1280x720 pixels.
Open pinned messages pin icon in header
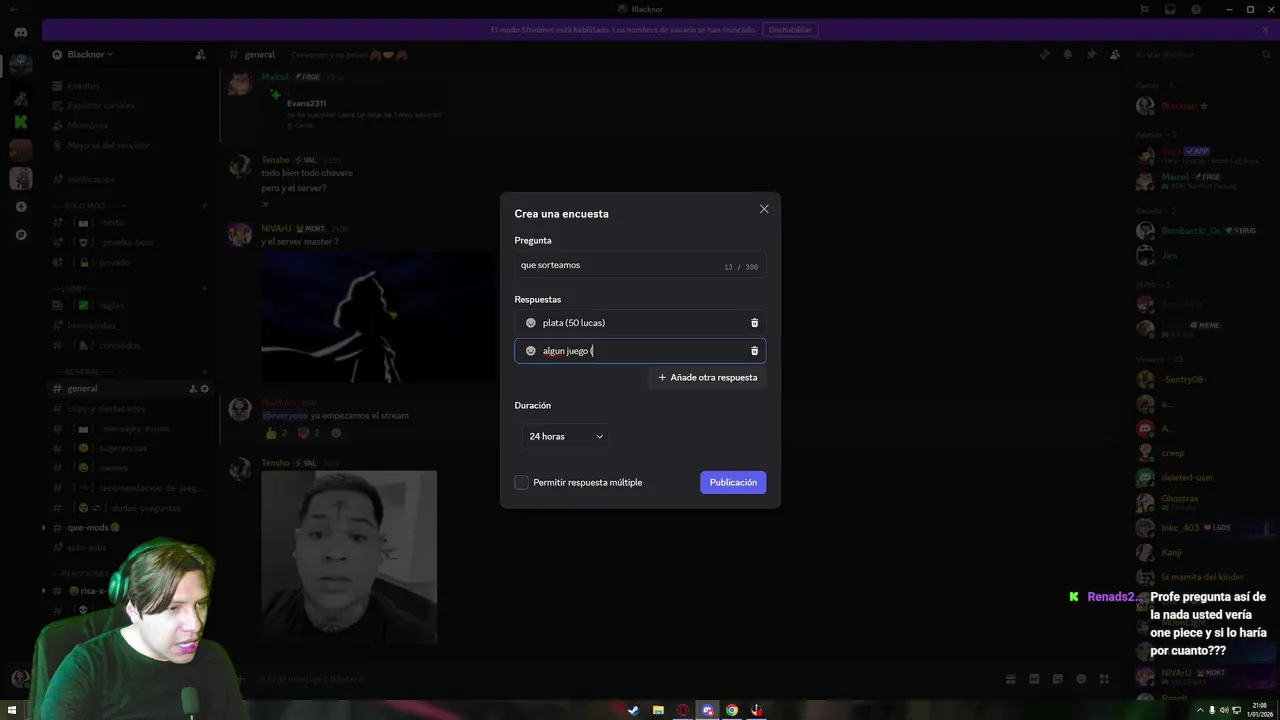click(1091, 55)
